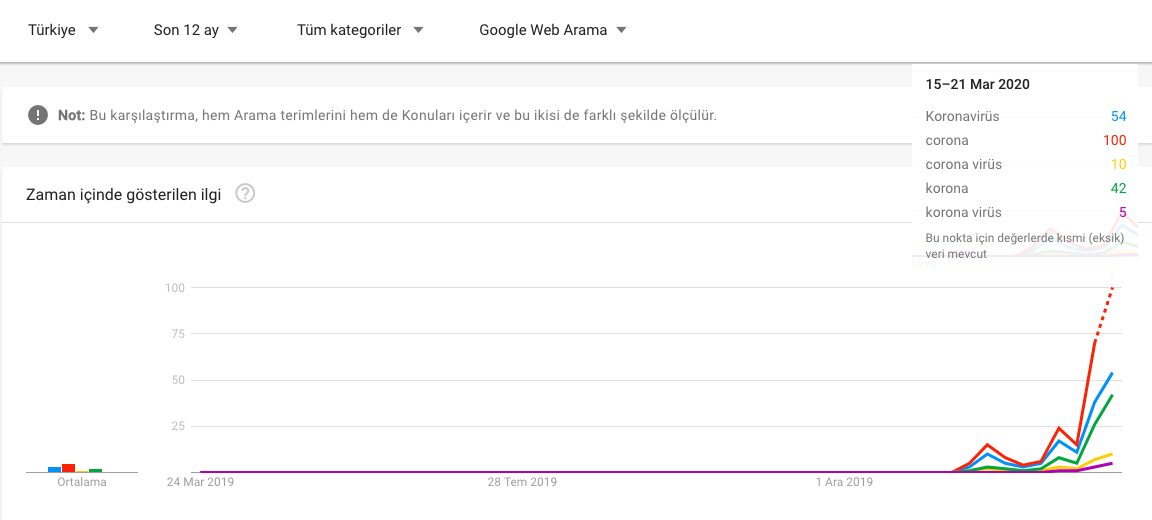Click the exclamation warning icon next to Not
This screenshot has width=1152, height=520.
pyautogui.click(x=37, y=115)
